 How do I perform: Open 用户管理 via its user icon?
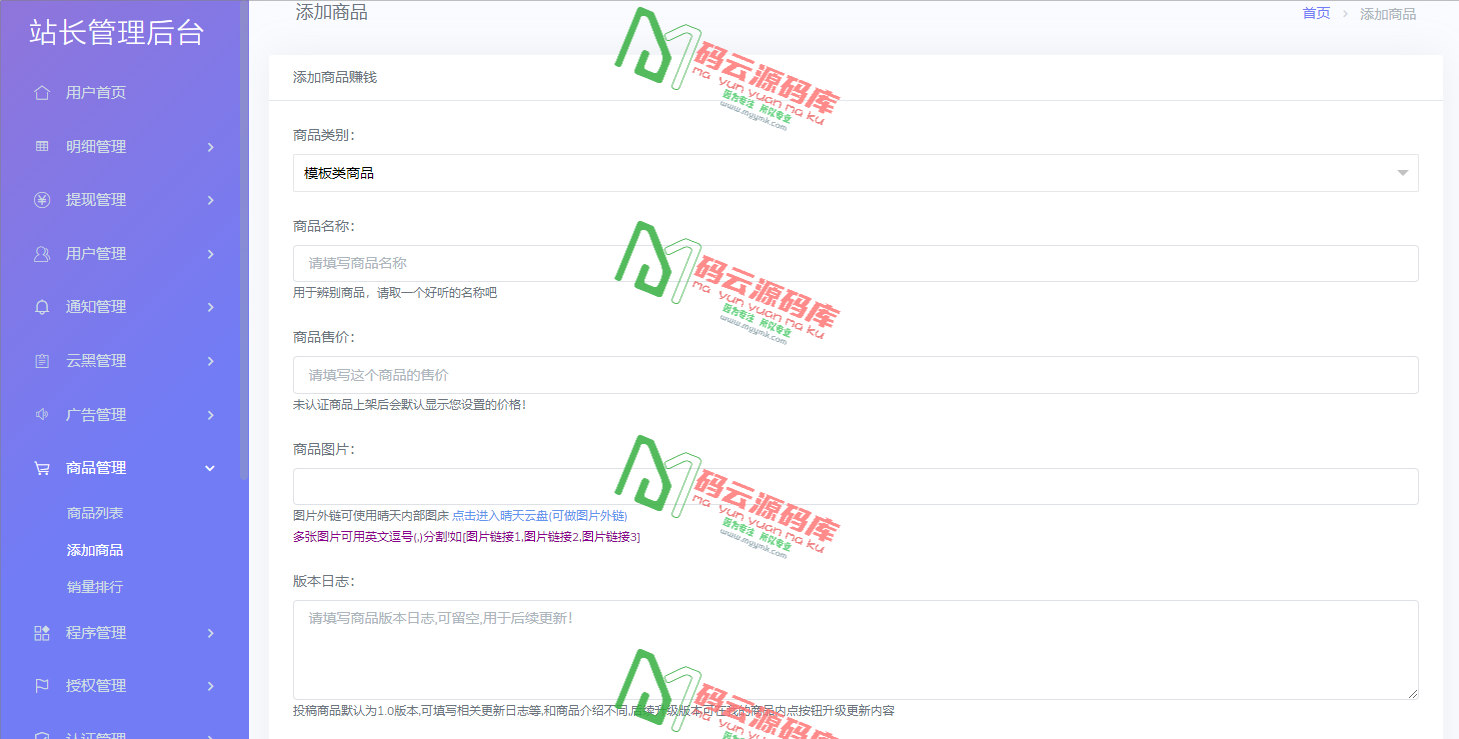point(41,253)
